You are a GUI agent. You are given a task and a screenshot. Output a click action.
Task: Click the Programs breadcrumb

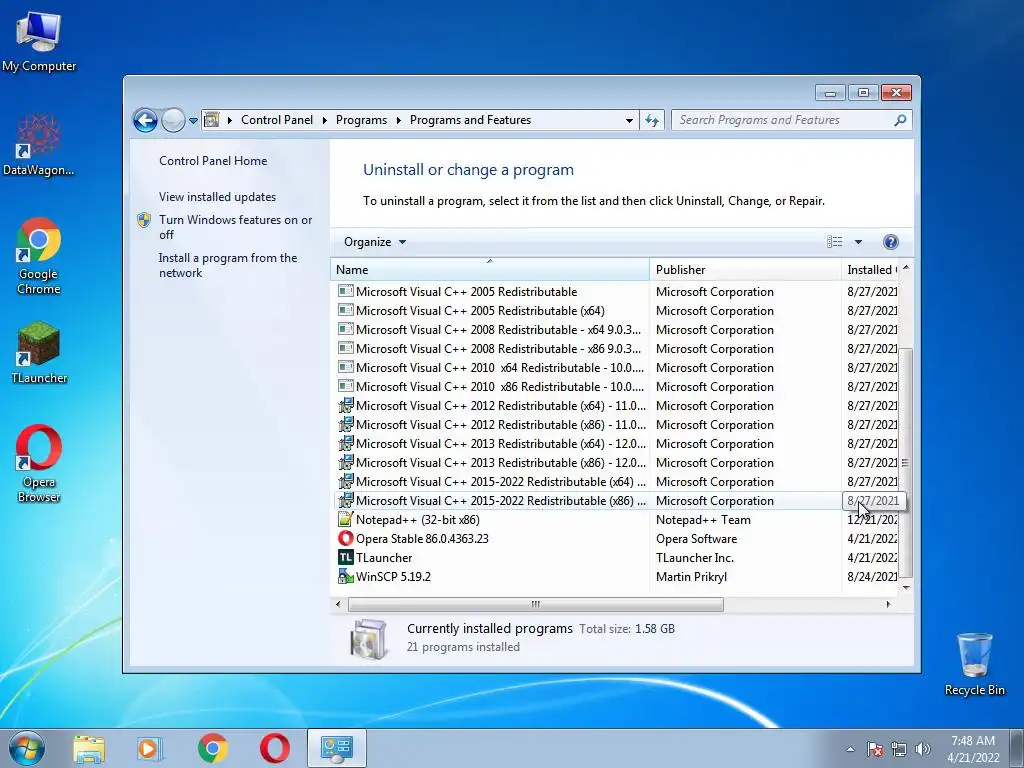pyautogui.click(x=361, y=120)
